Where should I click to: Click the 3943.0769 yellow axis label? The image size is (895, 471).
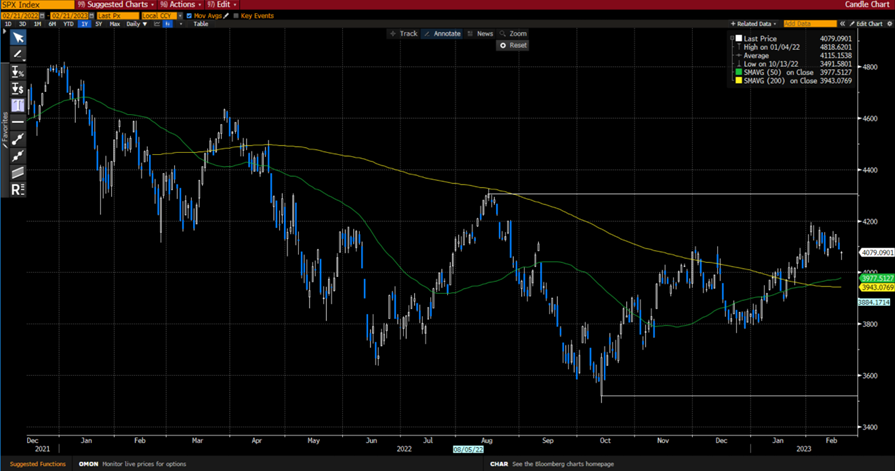pyautogui.click(x=877, y=287)
